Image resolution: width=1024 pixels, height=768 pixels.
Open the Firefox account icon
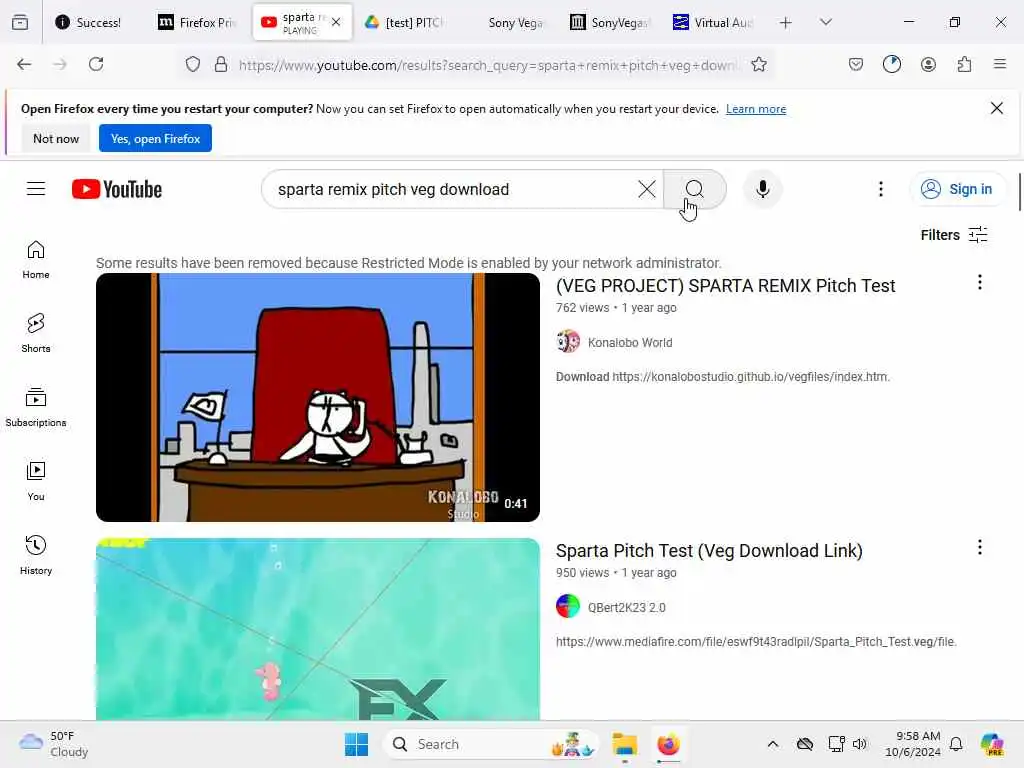click(x=928, y=64)
